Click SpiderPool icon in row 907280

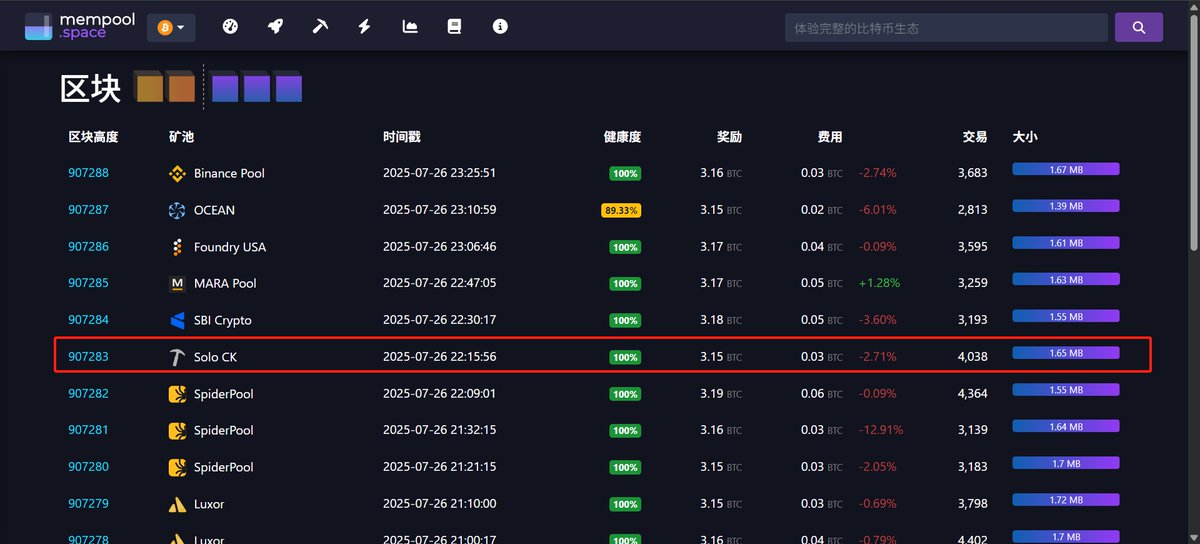tap(177, 467)
